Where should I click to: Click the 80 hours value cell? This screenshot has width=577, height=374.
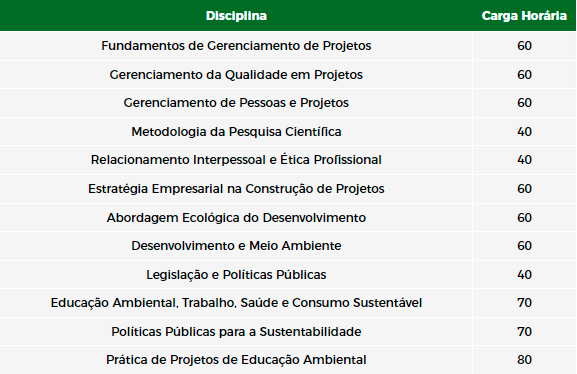(x=524, y=360)
